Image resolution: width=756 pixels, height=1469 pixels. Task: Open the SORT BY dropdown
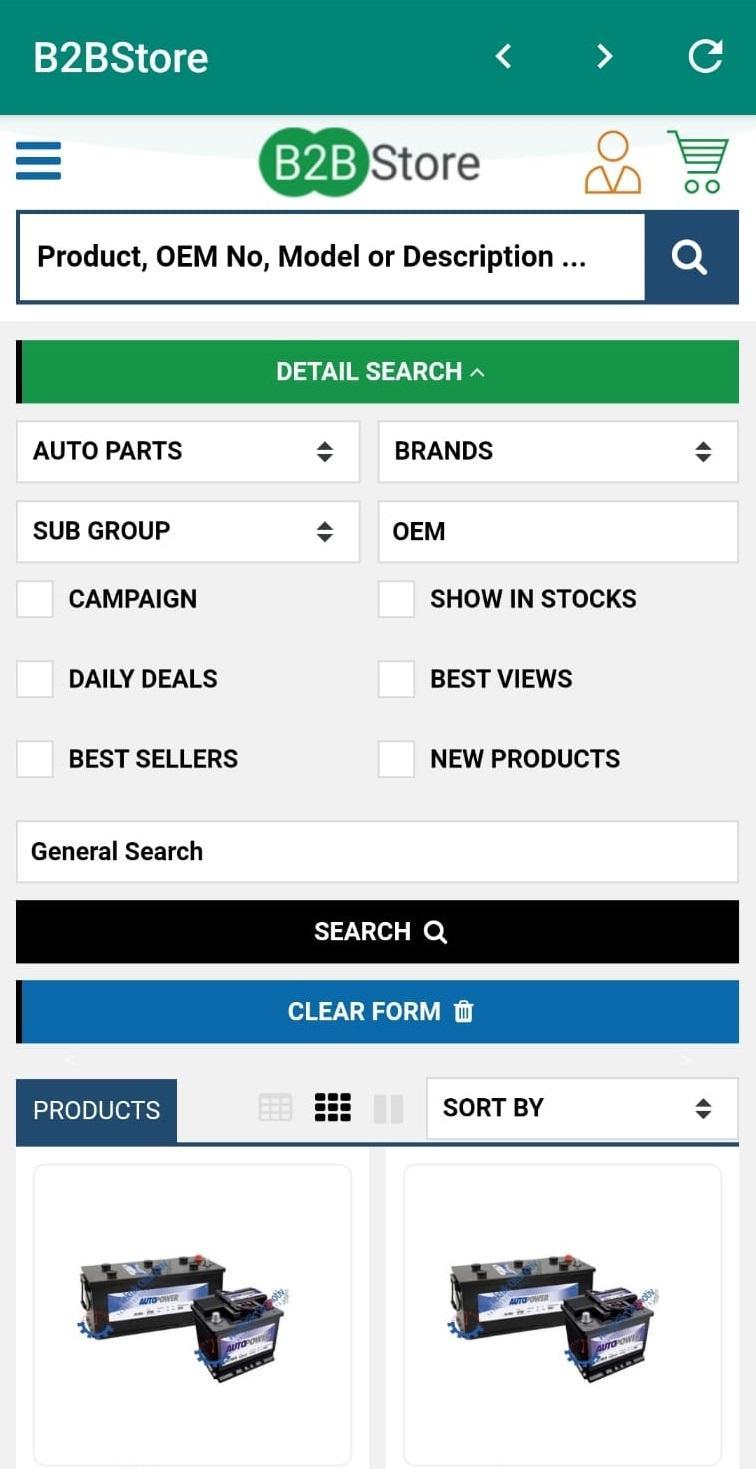pos(582,1108)
